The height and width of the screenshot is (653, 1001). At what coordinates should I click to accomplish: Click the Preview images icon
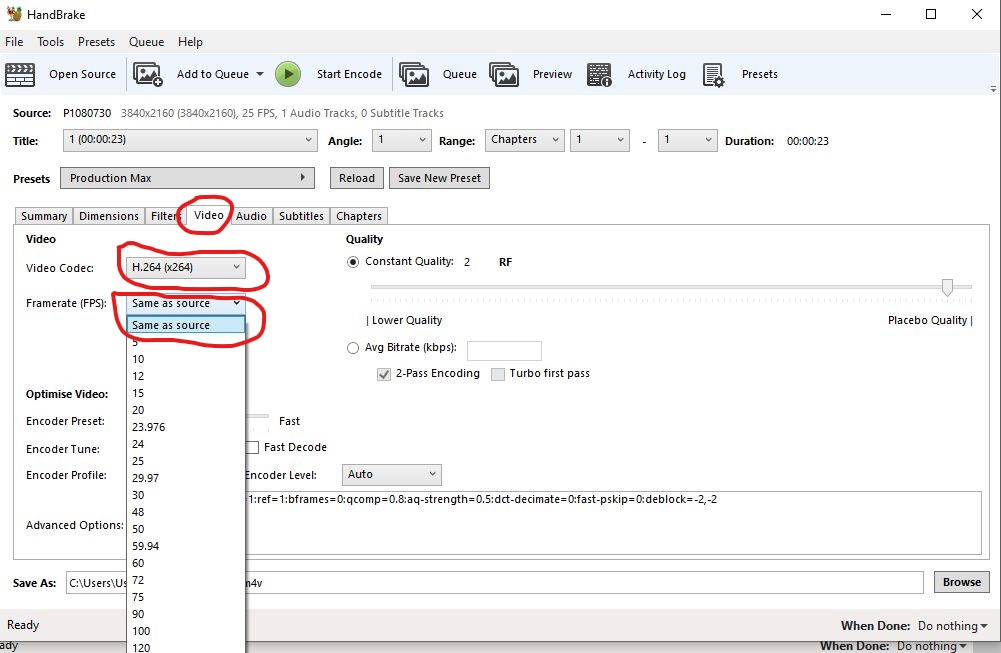coord(504,74)
